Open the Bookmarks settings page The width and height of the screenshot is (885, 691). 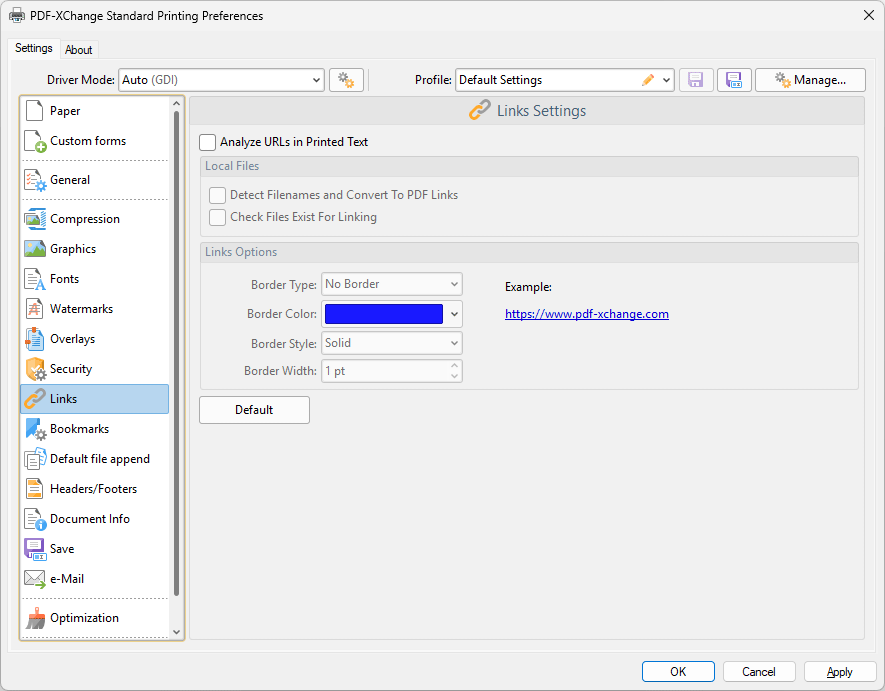[79, 429]
